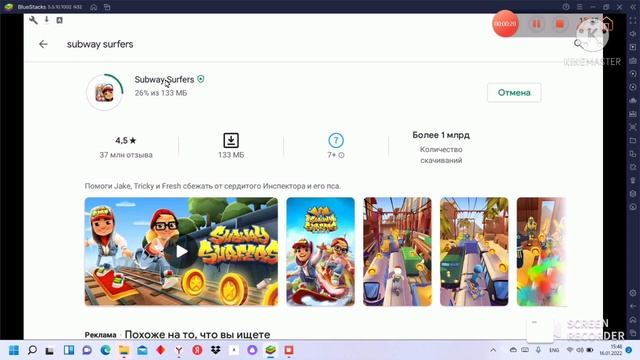640x360 pixels.
Task: Click the 'A' notification icon in the status bar
Action: click(60, 20)
